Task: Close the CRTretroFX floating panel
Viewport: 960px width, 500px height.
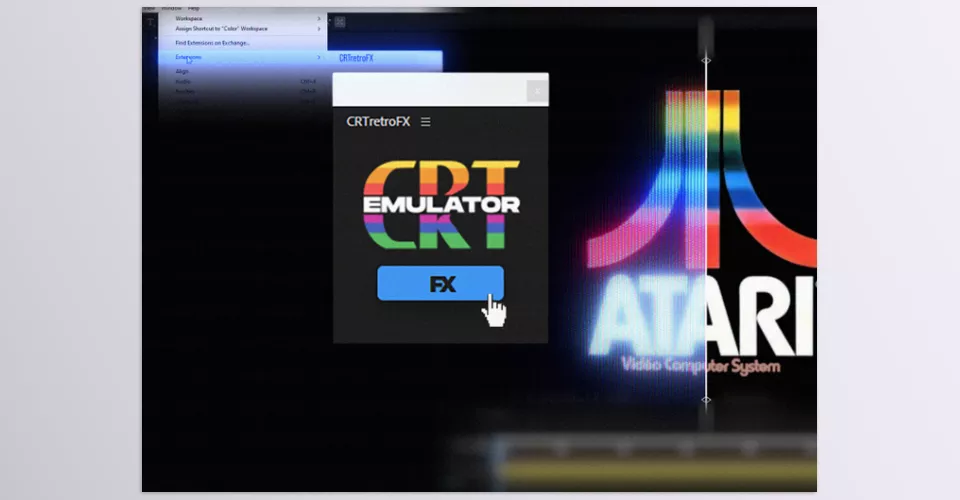Action: [537, 91]
